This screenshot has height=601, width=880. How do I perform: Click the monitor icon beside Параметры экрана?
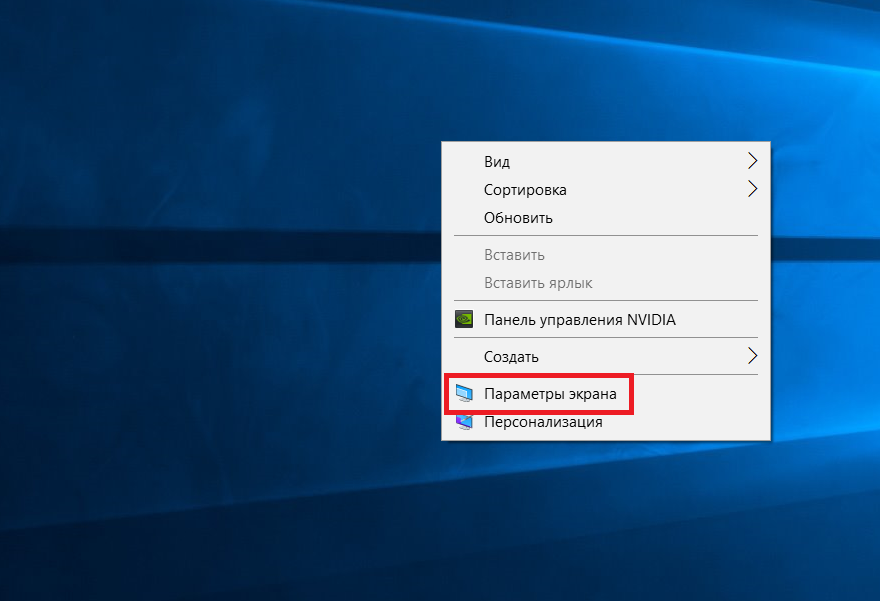tap(464, 393)
